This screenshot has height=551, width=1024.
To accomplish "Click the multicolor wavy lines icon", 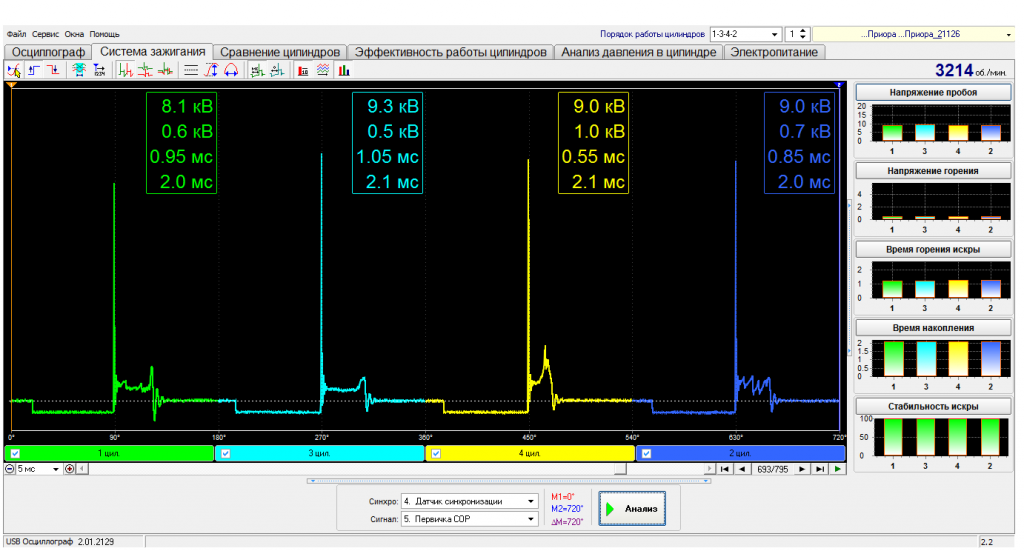I will (323, 70).
